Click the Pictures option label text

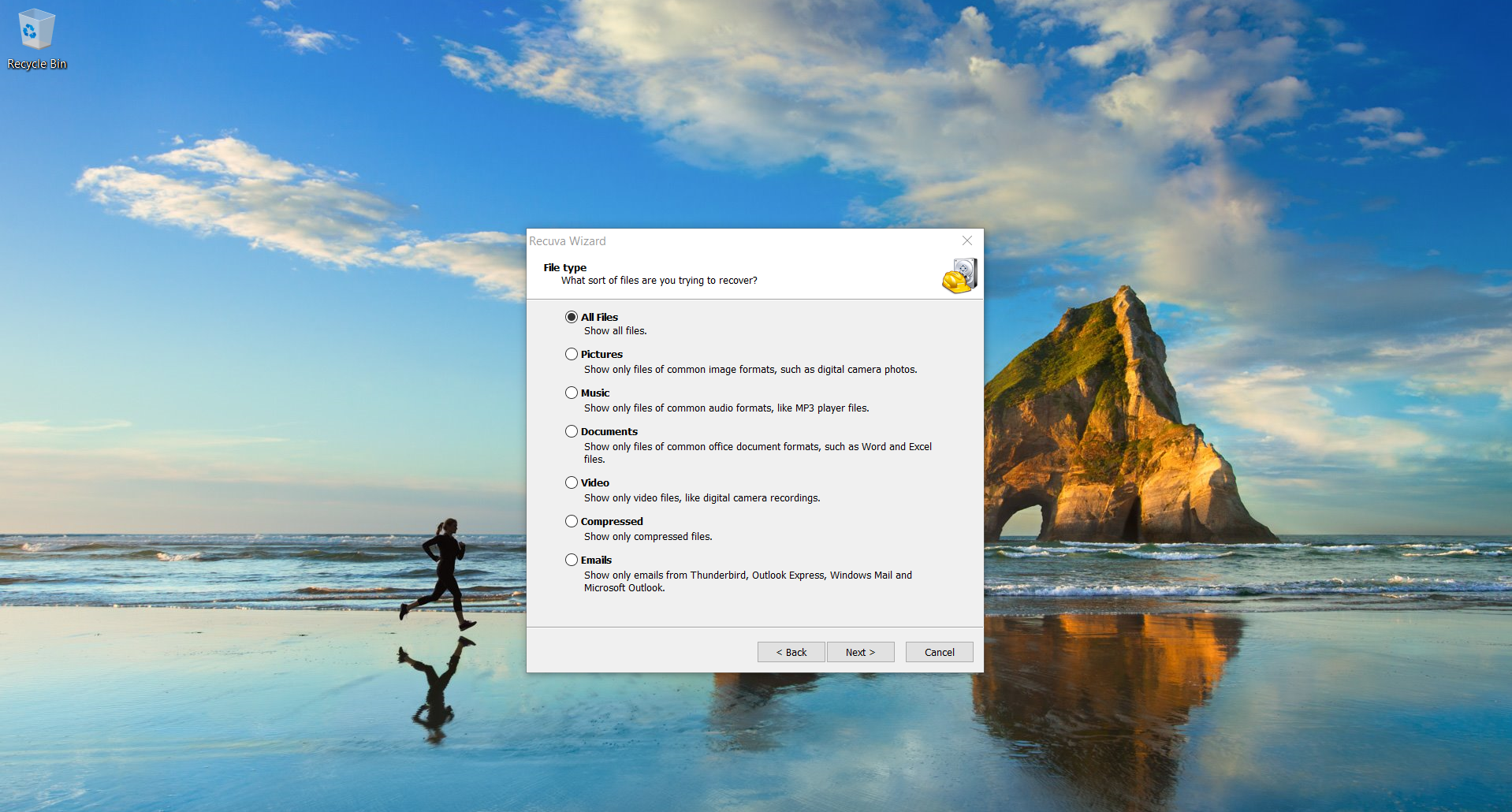coord(601,354)
